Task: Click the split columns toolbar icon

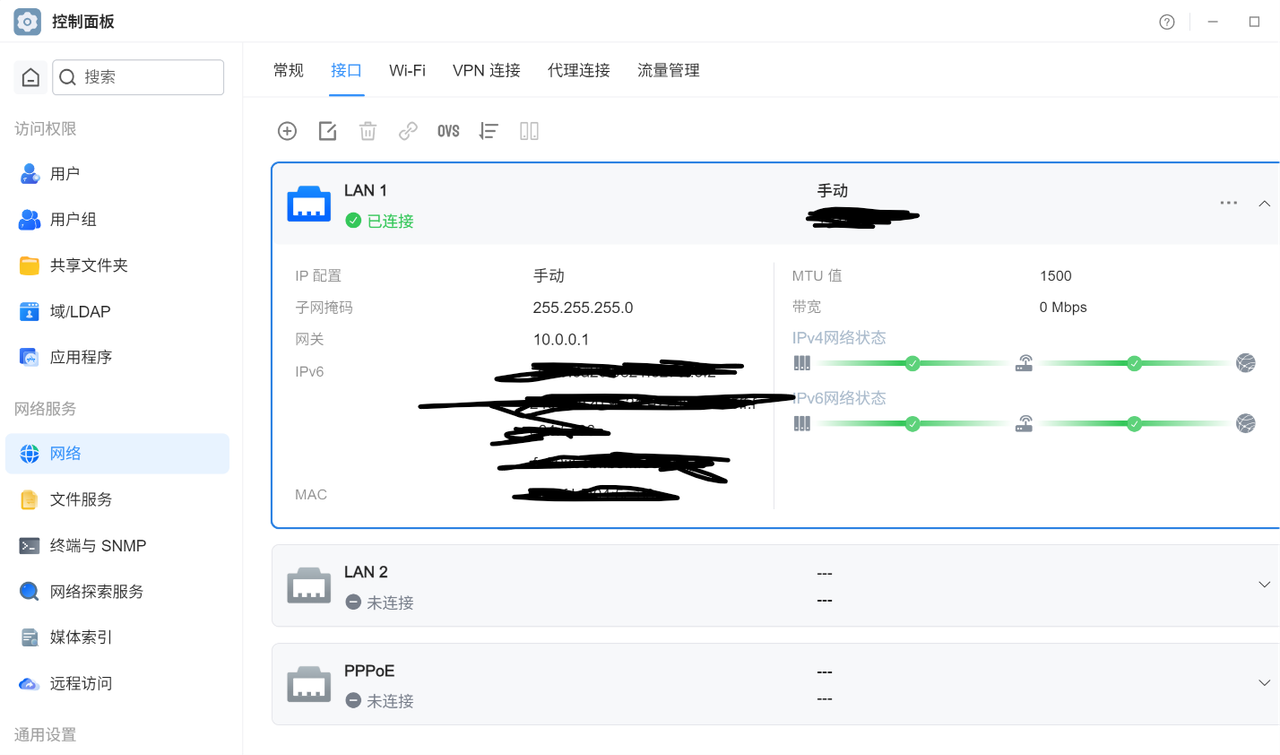Action: pos(529,131)
